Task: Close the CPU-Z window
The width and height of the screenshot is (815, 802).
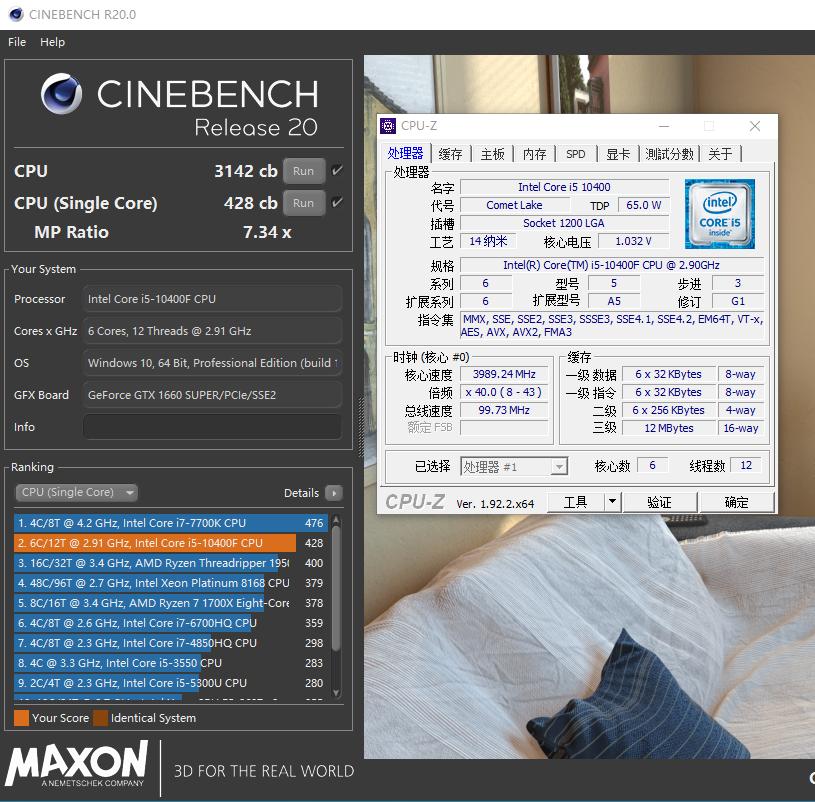Action: point(755,126)
